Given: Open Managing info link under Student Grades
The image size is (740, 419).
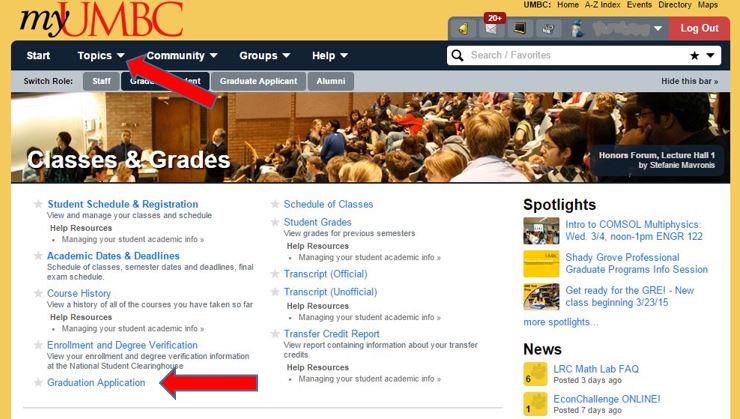Looking at the screenshot, I should (370, 257).
